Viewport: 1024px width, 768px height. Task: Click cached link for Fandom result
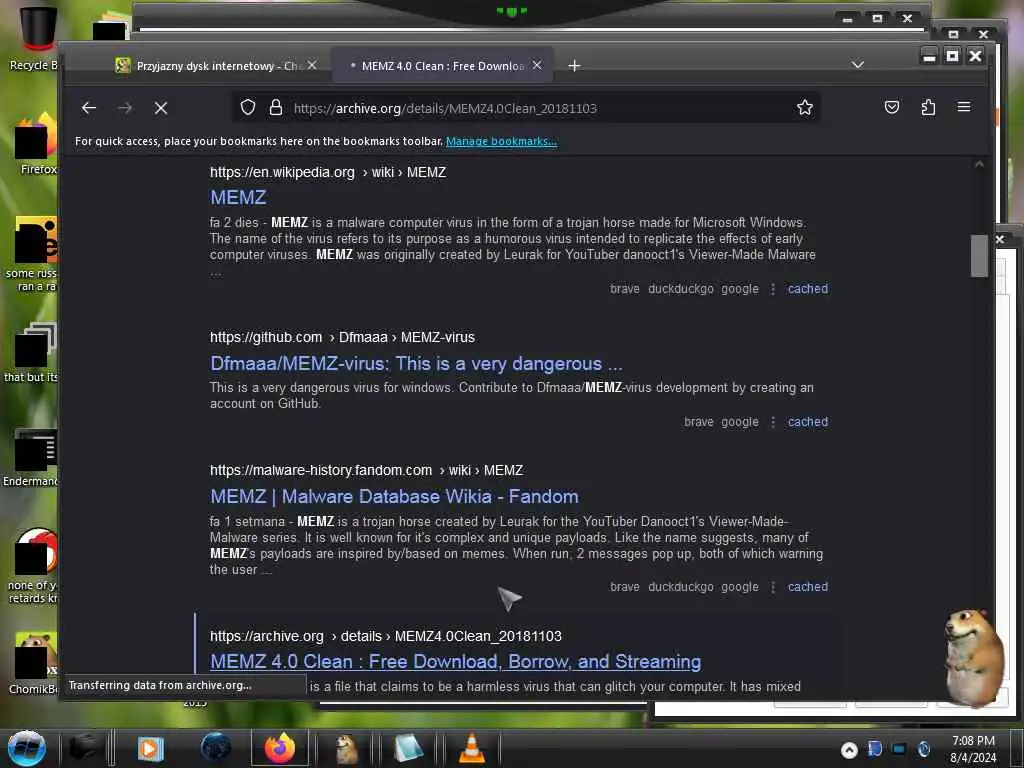click(807, 586)
